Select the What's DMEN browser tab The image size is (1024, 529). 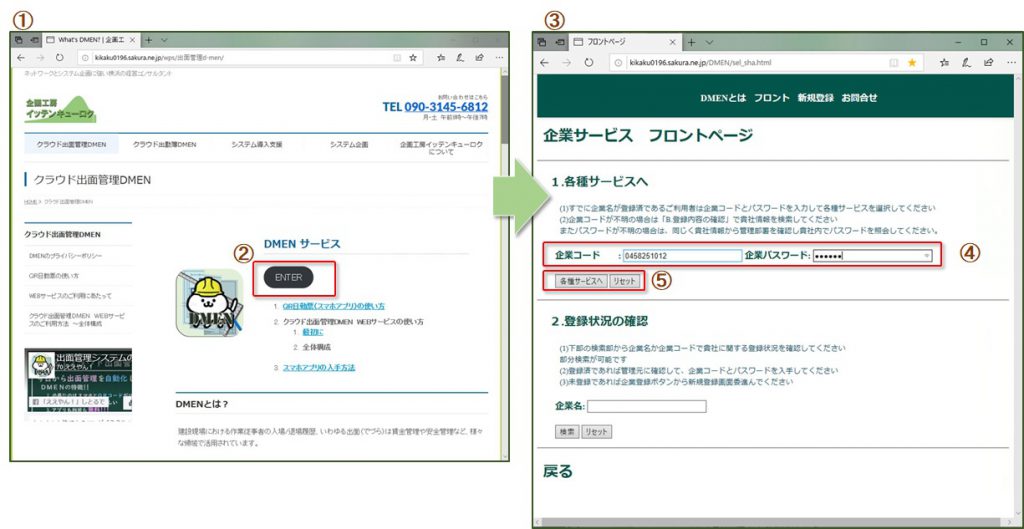click(x=91, y=40)
